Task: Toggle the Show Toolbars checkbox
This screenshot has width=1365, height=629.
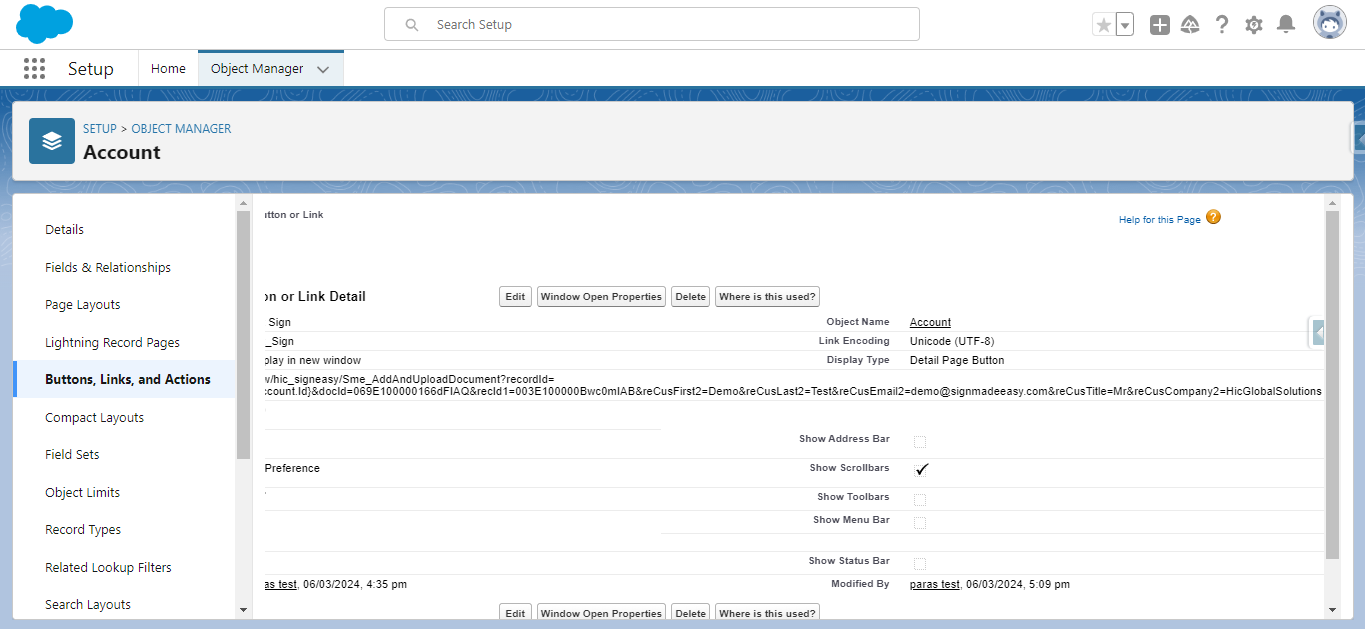Action: pos(920,499)
